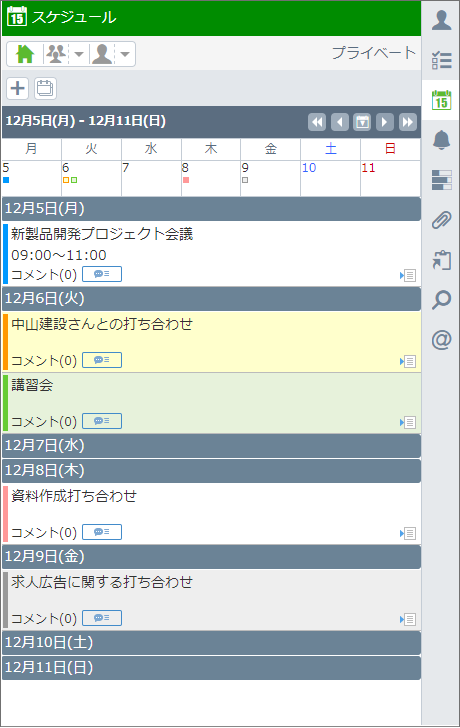Open the user selection dropdown arrow

[125, 54]
